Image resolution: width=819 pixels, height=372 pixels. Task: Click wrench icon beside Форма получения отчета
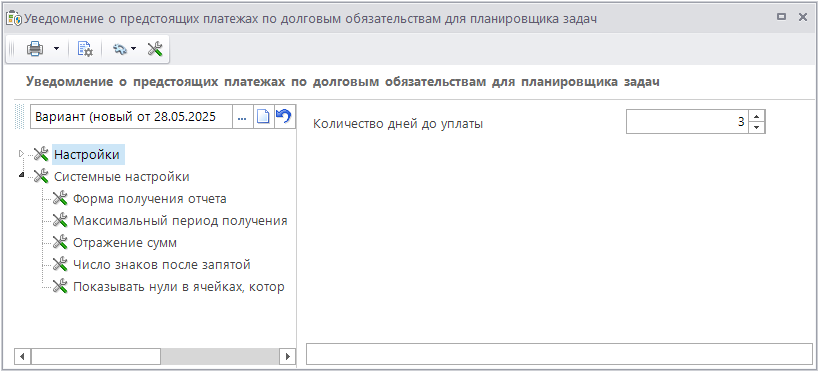61,199
